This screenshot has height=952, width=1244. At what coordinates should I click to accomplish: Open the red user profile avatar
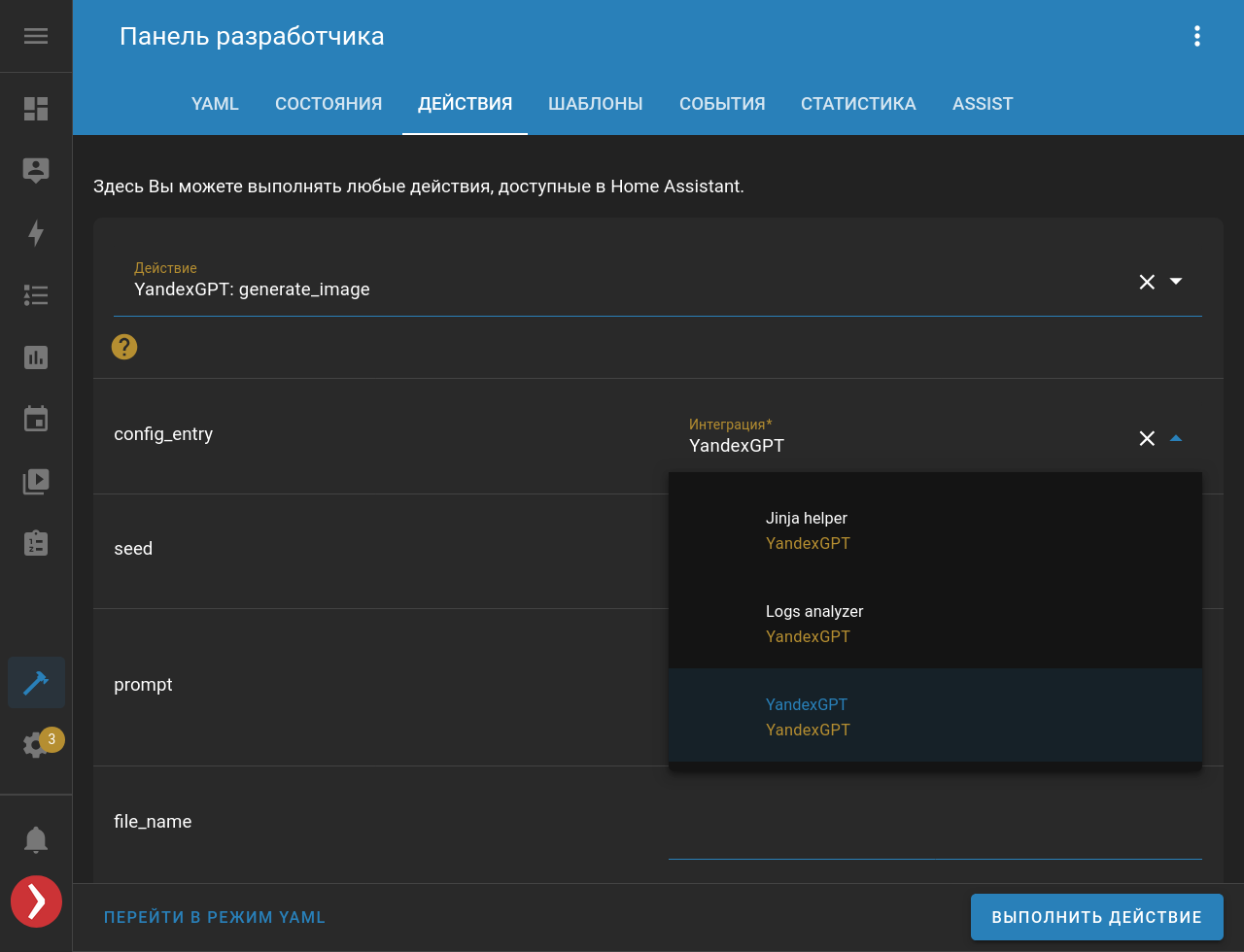click(x=36, y=901)
